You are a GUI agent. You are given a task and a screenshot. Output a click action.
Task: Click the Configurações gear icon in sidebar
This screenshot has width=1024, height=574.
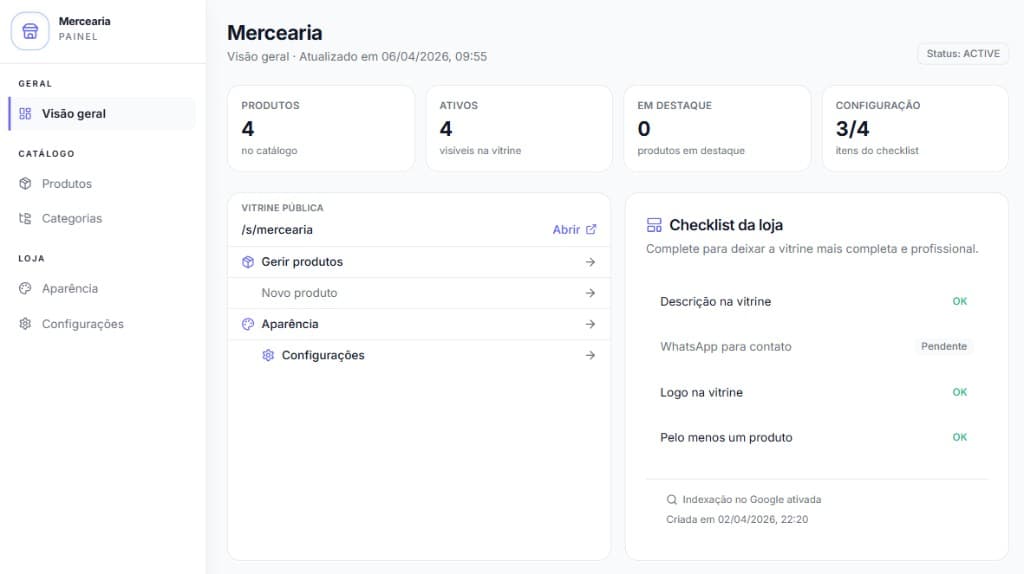click(26, 324)
